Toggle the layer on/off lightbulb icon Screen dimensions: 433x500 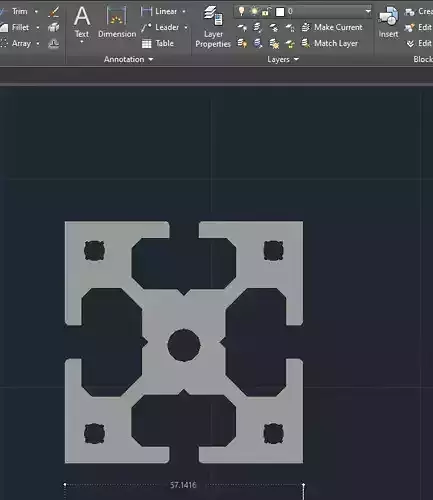(x=242, y=12)
